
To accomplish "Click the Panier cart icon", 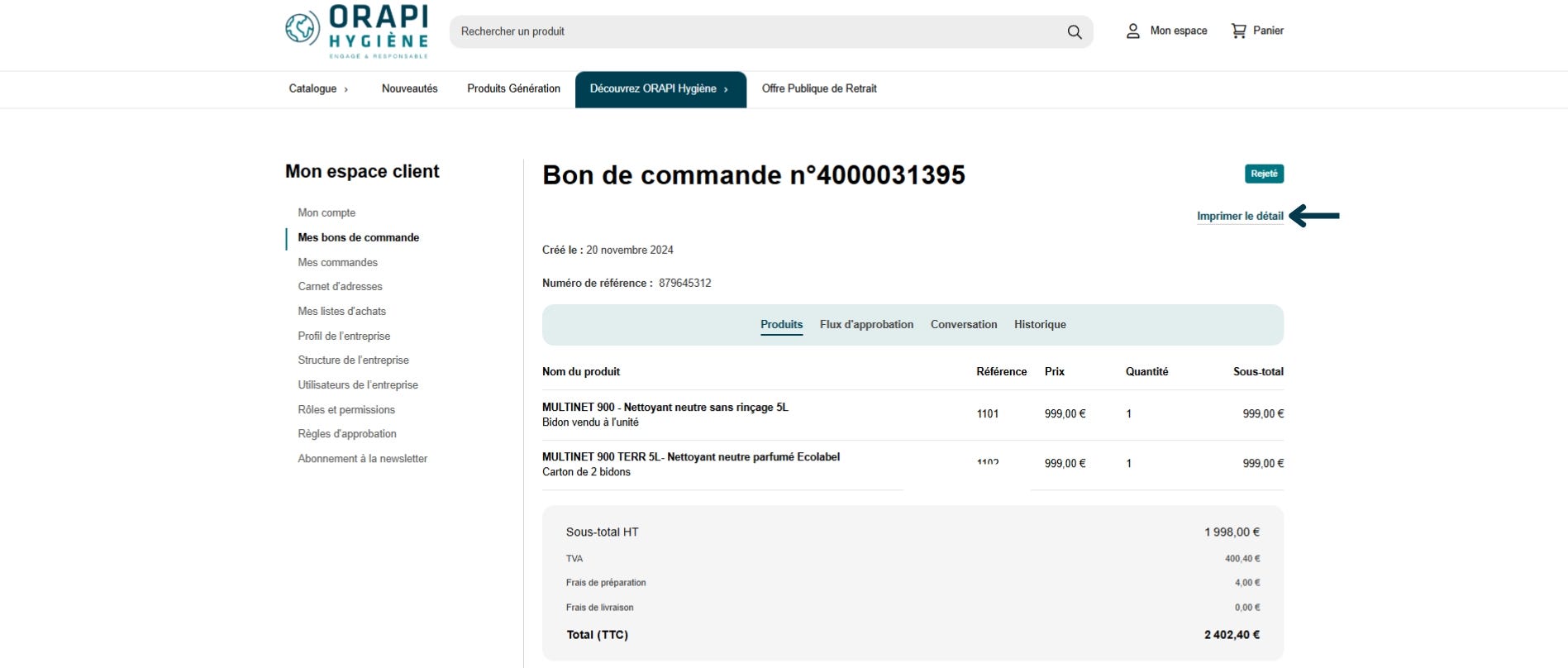I will 1238,31.
